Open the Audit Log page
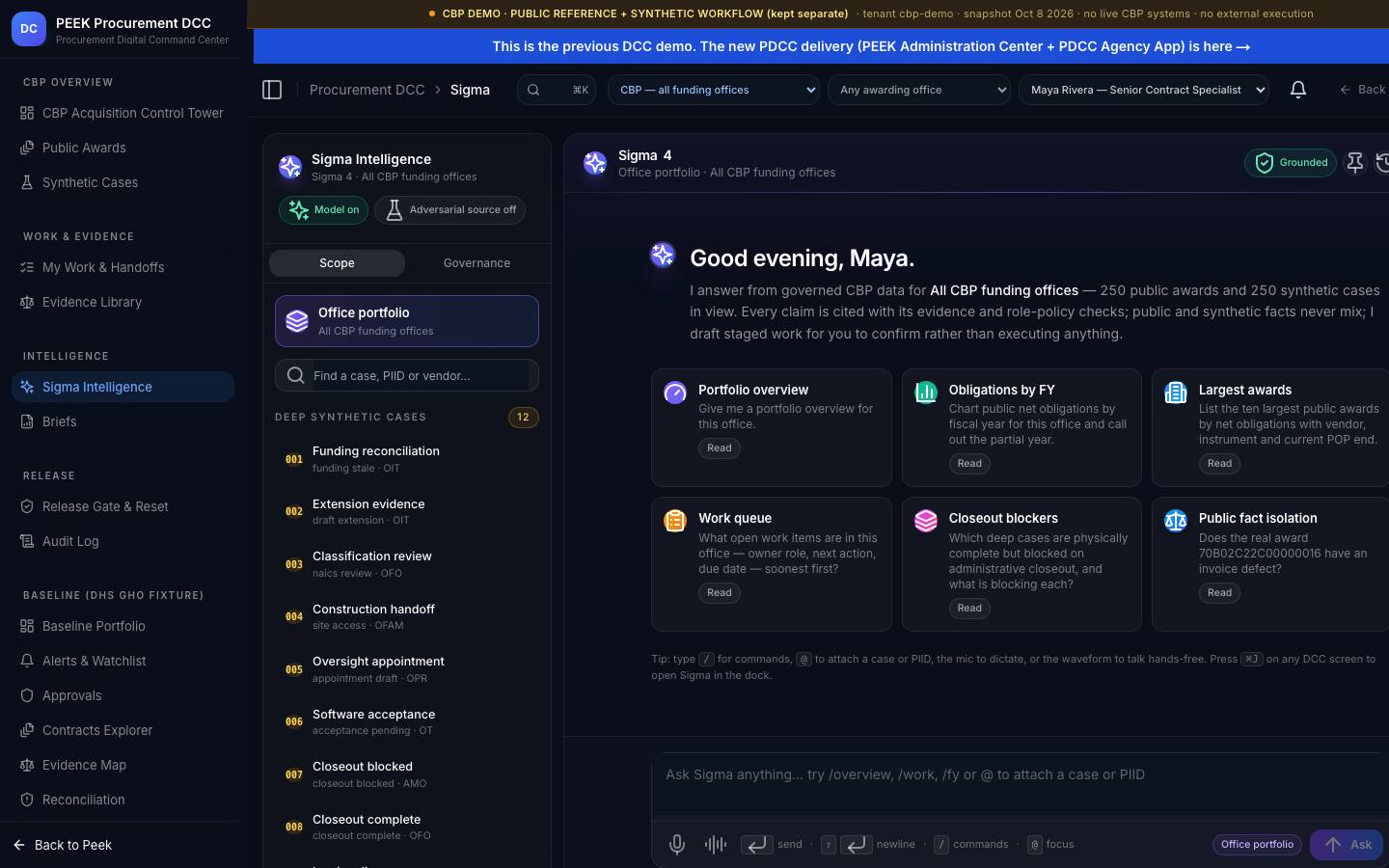Viewport: 1389px width, 868px height. click(123, 541)
